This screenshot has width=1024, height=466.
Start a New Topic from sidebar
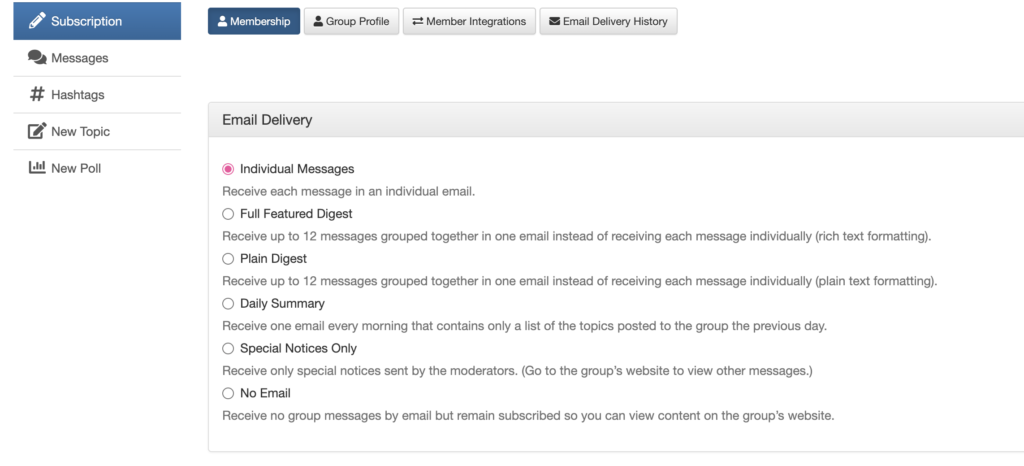(80, 132)
